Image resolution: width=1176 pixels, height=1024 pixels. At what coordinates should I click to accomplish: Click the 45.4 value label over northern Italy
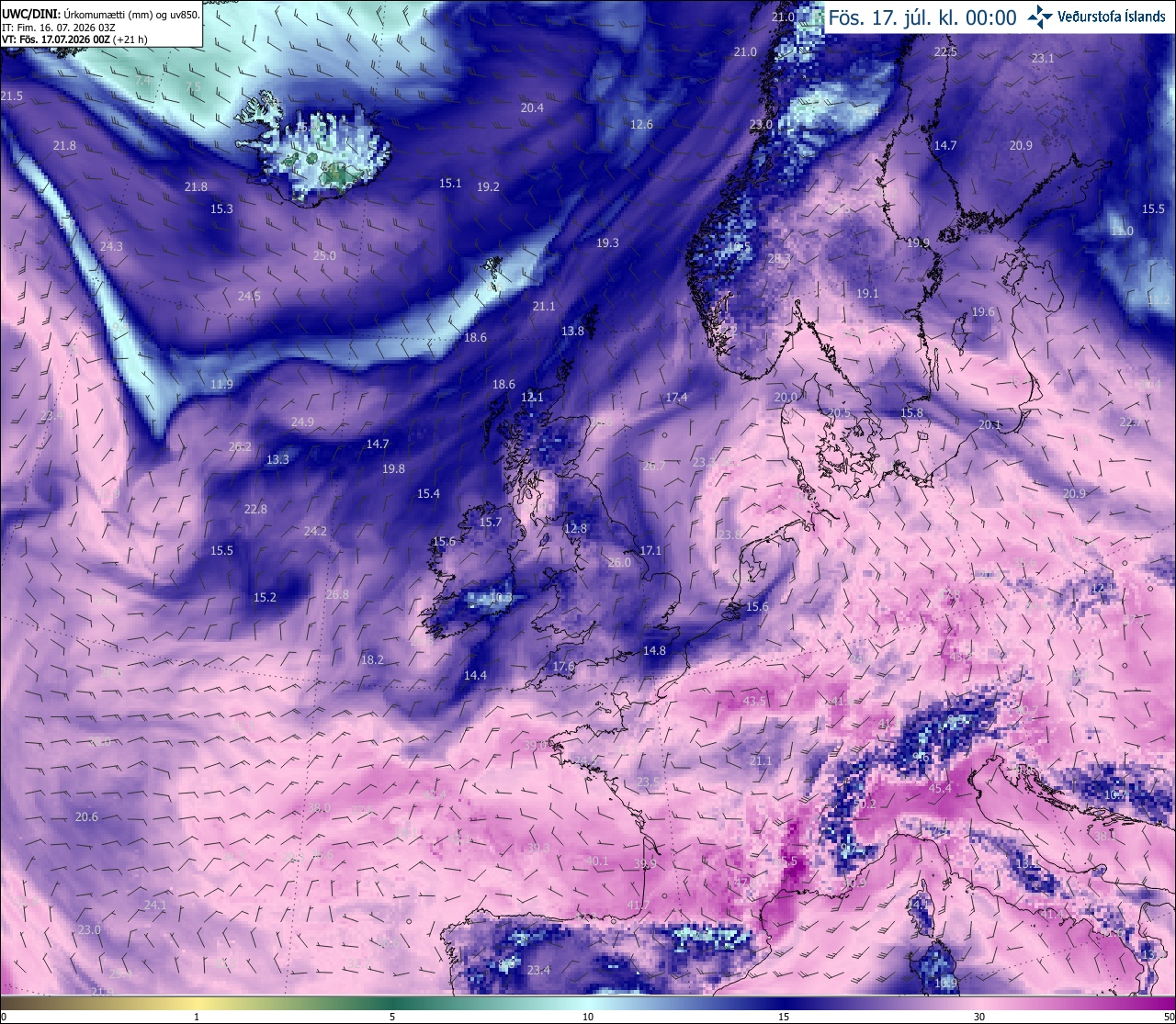939,789
